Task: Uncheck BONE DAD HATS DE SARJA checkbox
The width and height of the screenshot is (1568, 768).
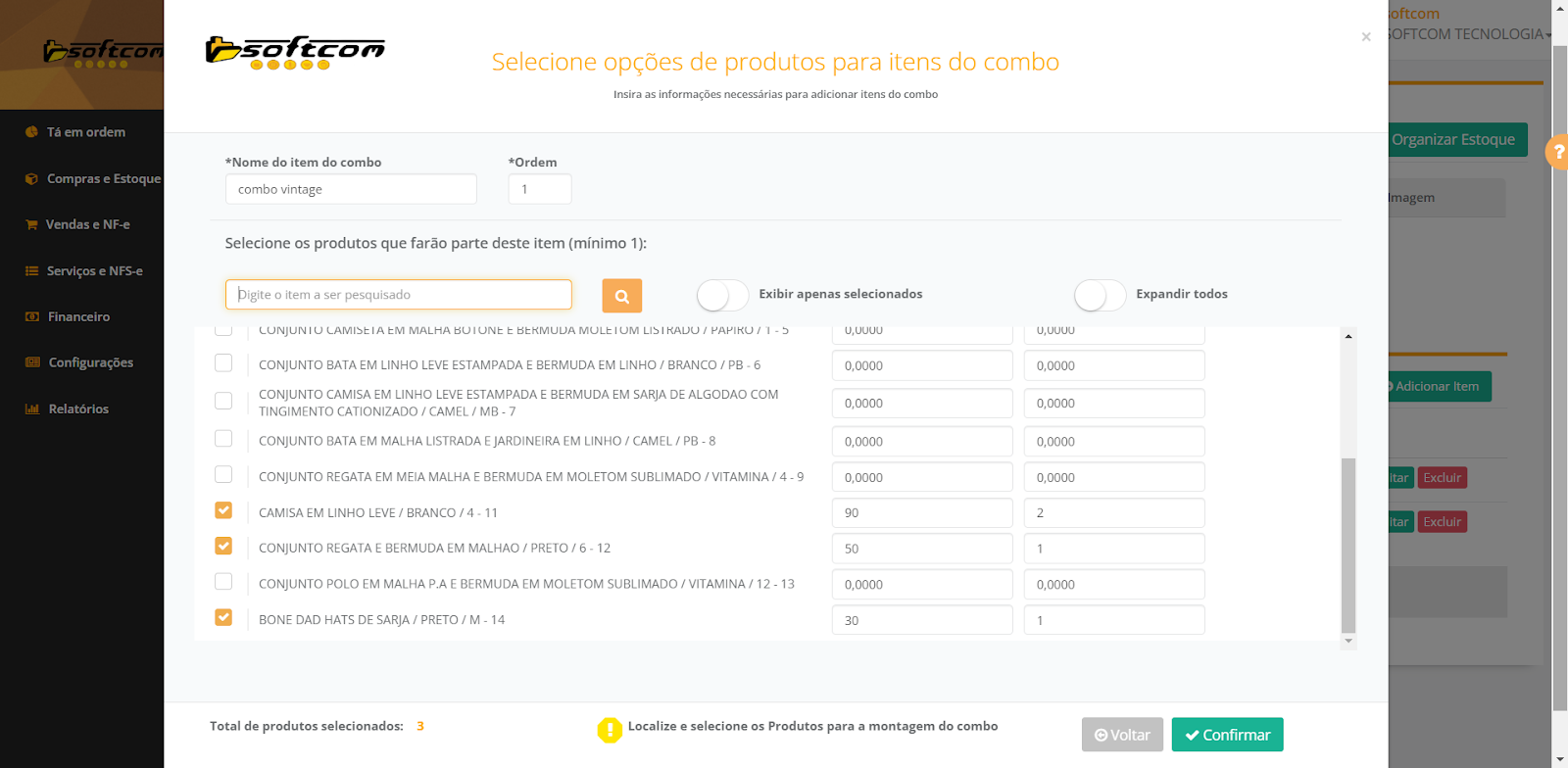Action: point(223,618)
